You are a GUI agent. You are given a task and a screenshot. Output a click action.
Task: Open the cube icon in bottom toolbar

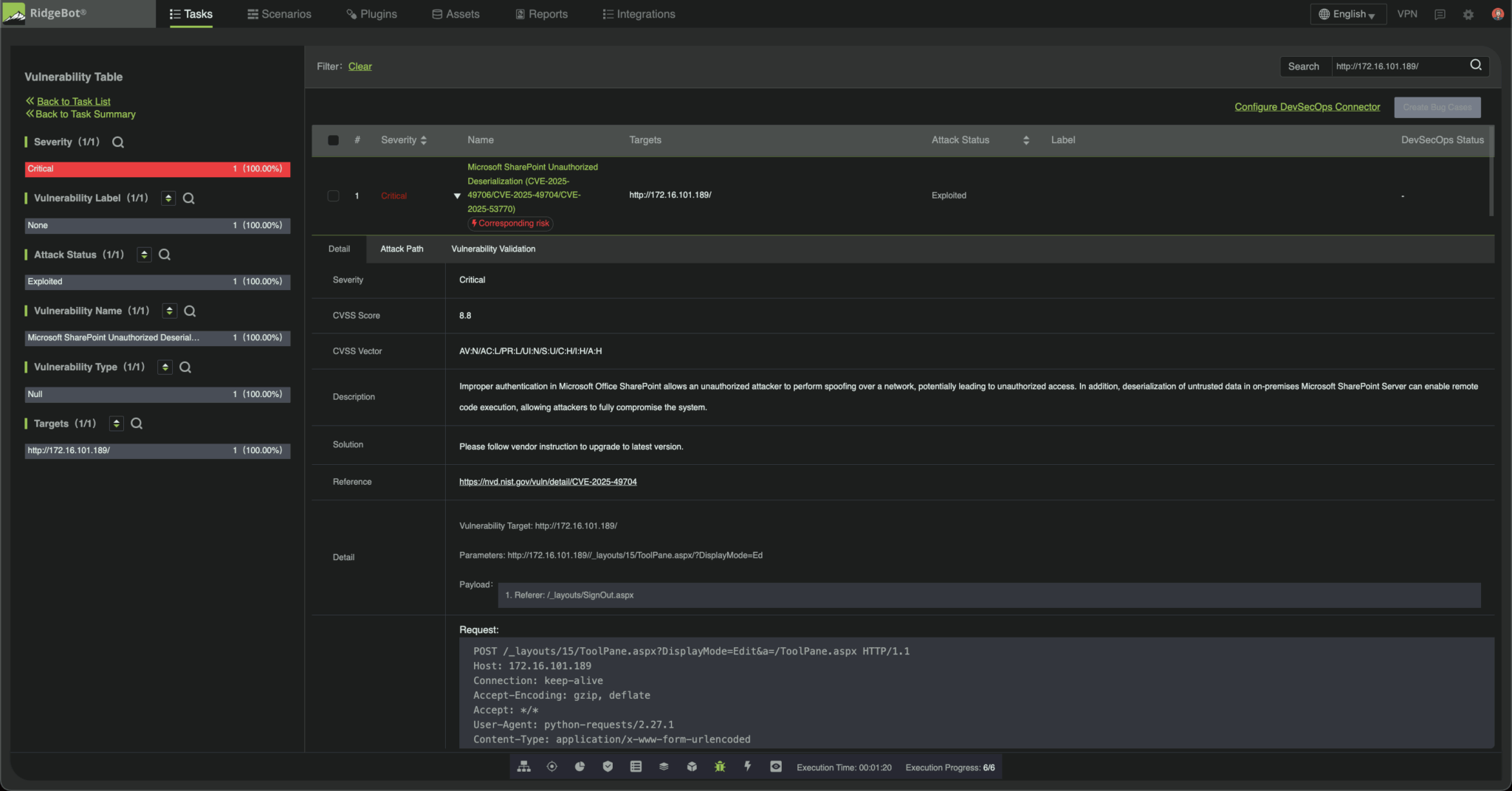click(x=692, y=767)
